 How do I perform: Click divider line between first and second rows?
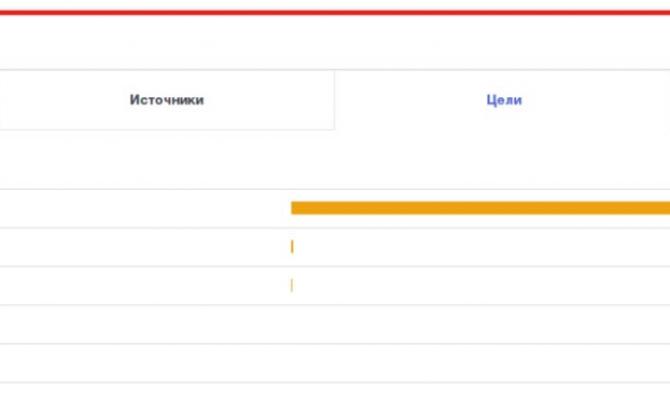335,228
